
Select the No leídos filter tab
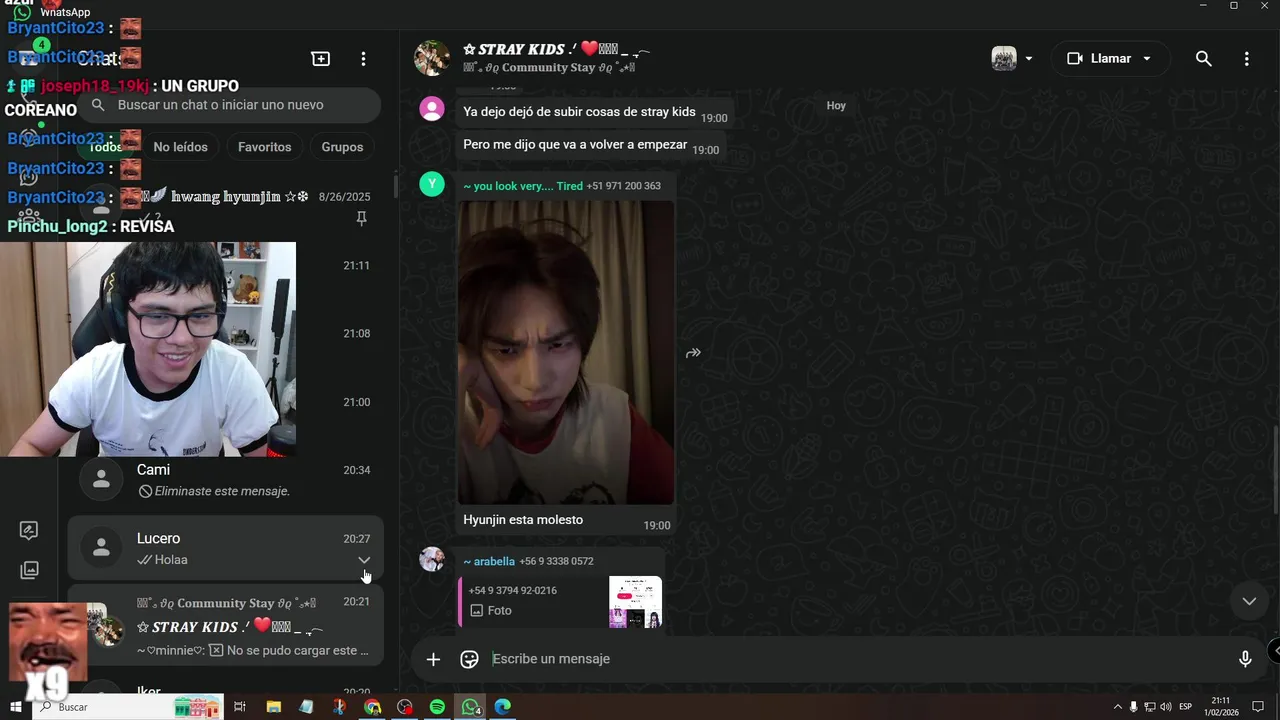tap(181, 147)
